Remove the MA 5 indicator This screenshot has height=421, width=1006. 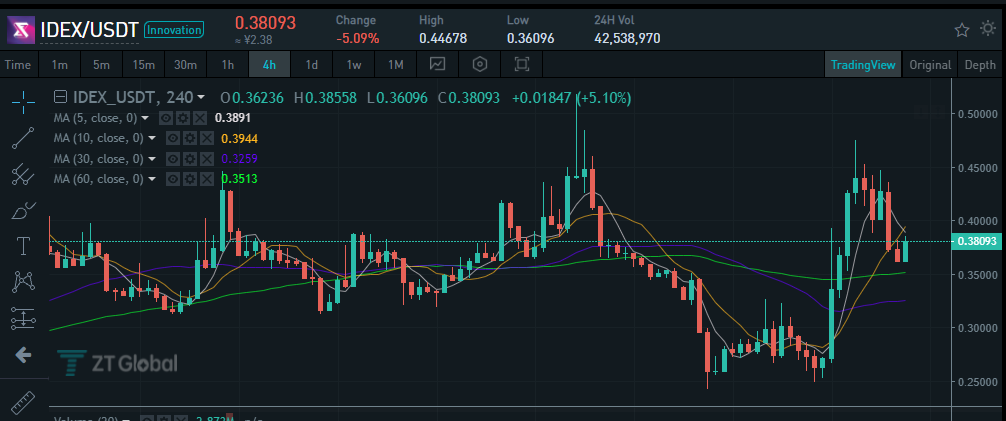click(200, 118)
